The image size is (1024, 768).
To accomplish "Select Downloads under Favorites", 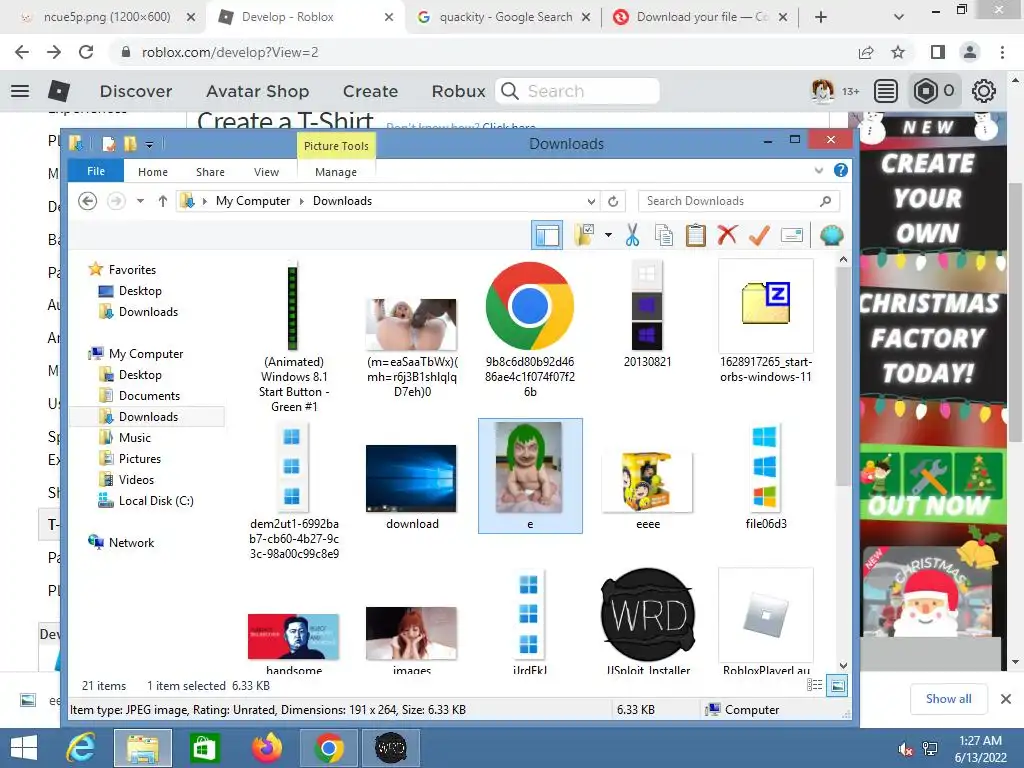I will tap(148, 312).
